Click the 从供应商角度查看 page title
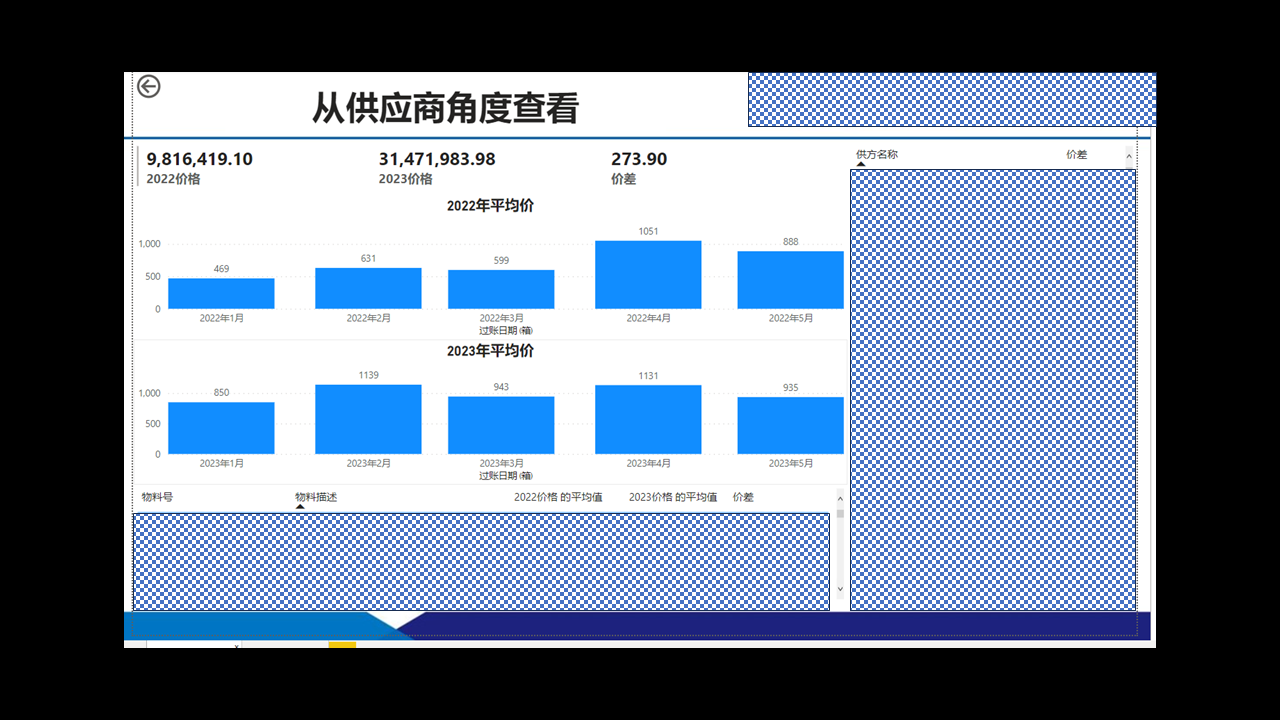Viewport: 1280px width, 720px height. [x=446, y=108]
